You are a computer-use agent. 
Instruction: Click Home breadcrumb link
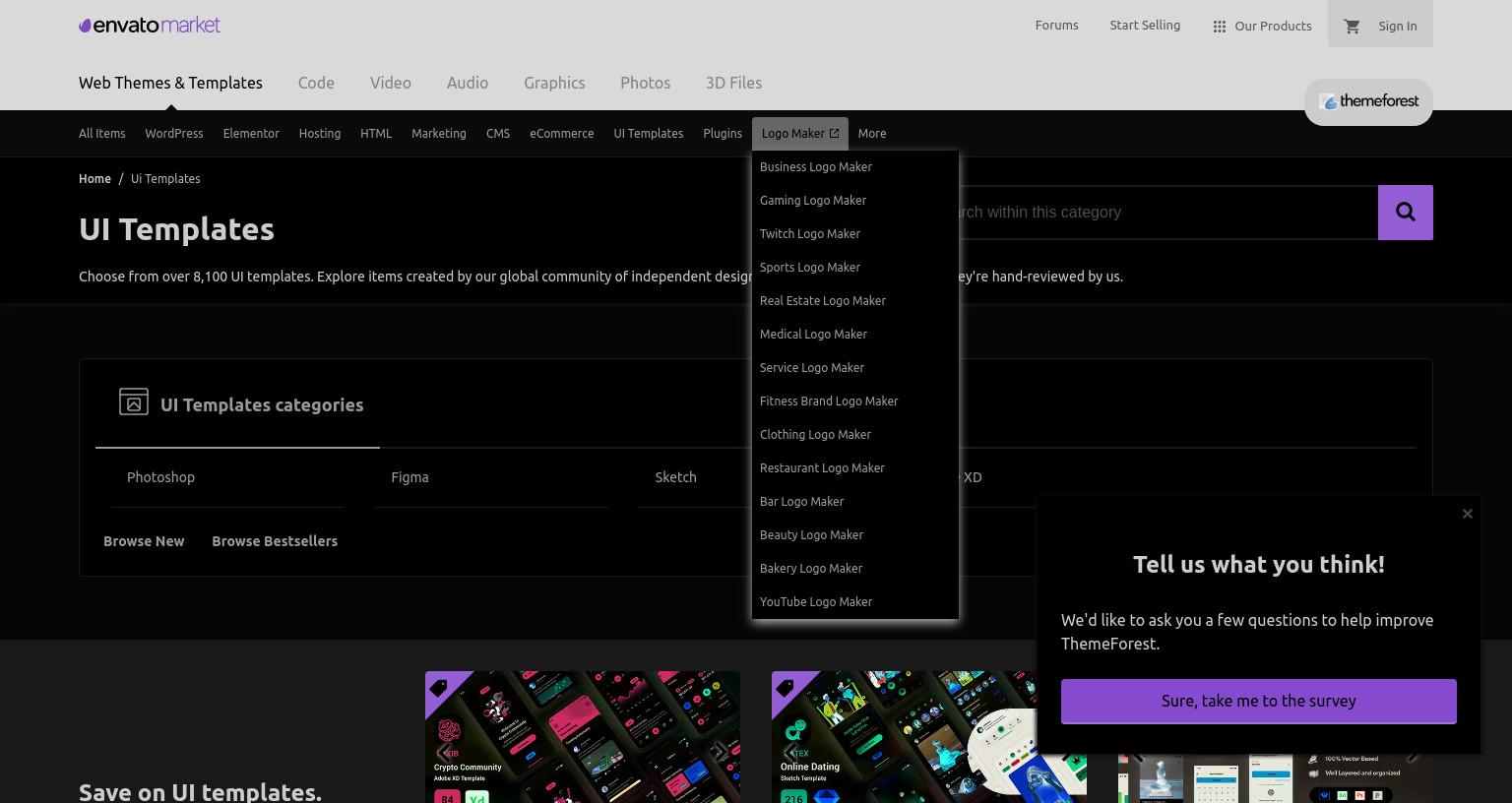(94, 178)
